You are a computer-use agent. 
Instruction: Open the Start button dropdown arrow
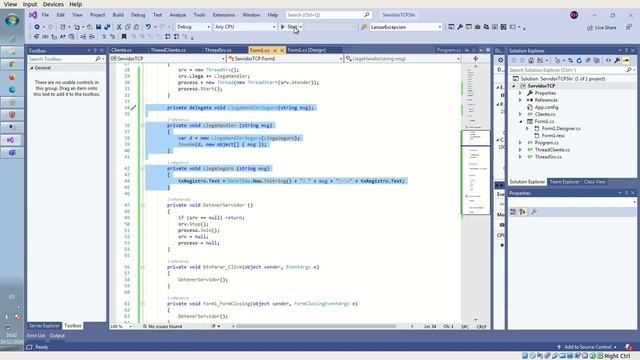301,27
